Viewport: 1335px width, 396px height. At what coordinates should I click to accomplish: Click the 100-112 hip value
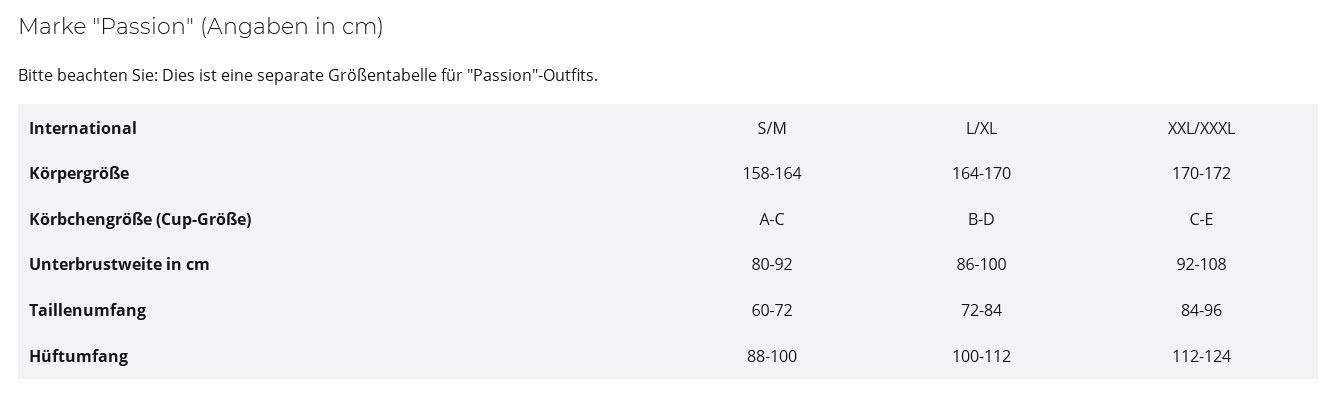point(981,356)
